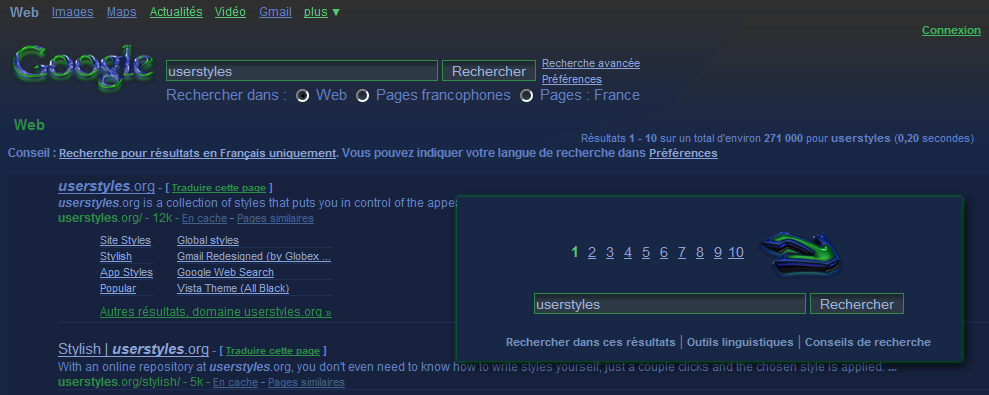Focus the top search input field
This screenshot has width=989, height=395.
pos(301,71)
